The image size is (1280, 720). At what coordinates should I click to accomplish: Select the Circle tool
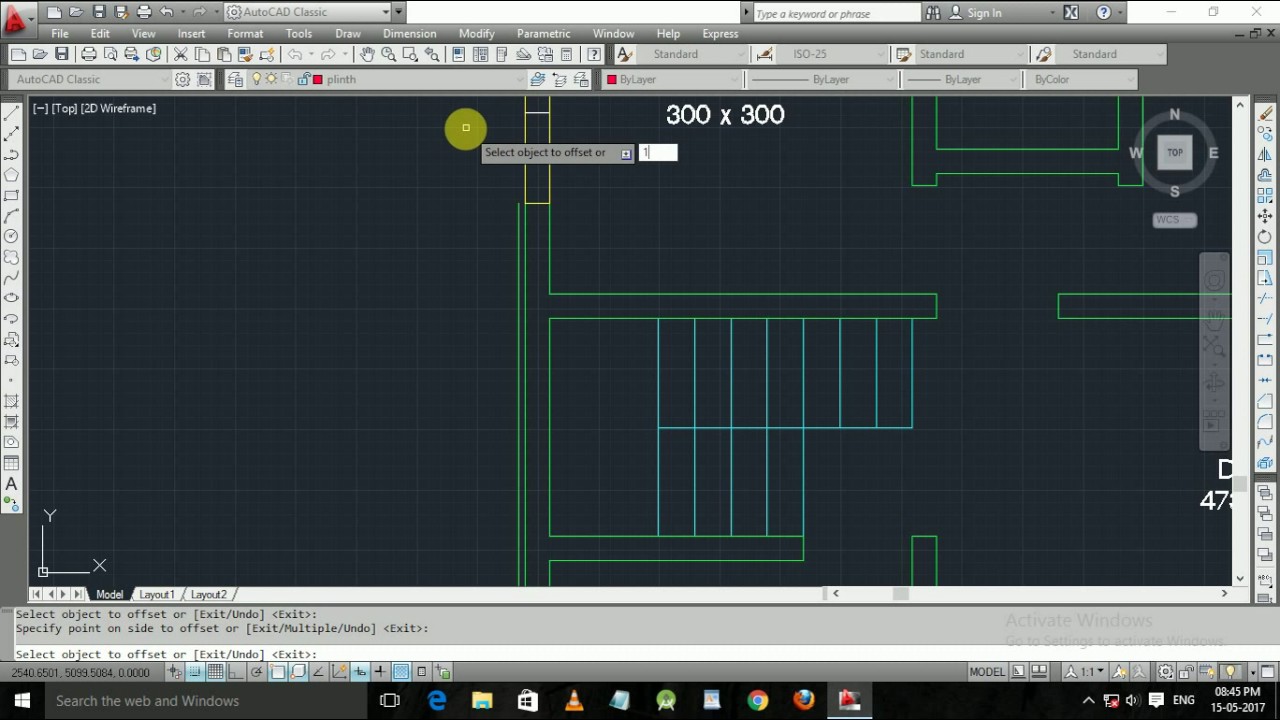[x=12, y=236]
